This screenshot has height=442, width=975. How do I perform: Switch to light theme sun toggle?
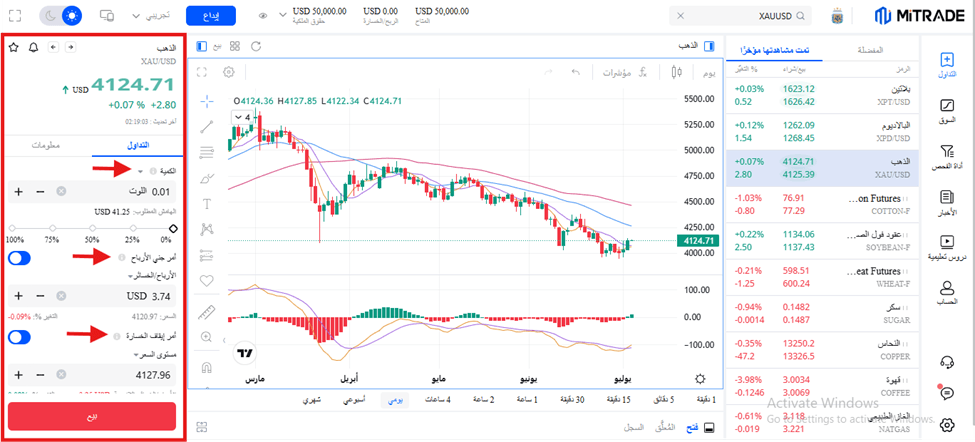click(x=73, y=15)
